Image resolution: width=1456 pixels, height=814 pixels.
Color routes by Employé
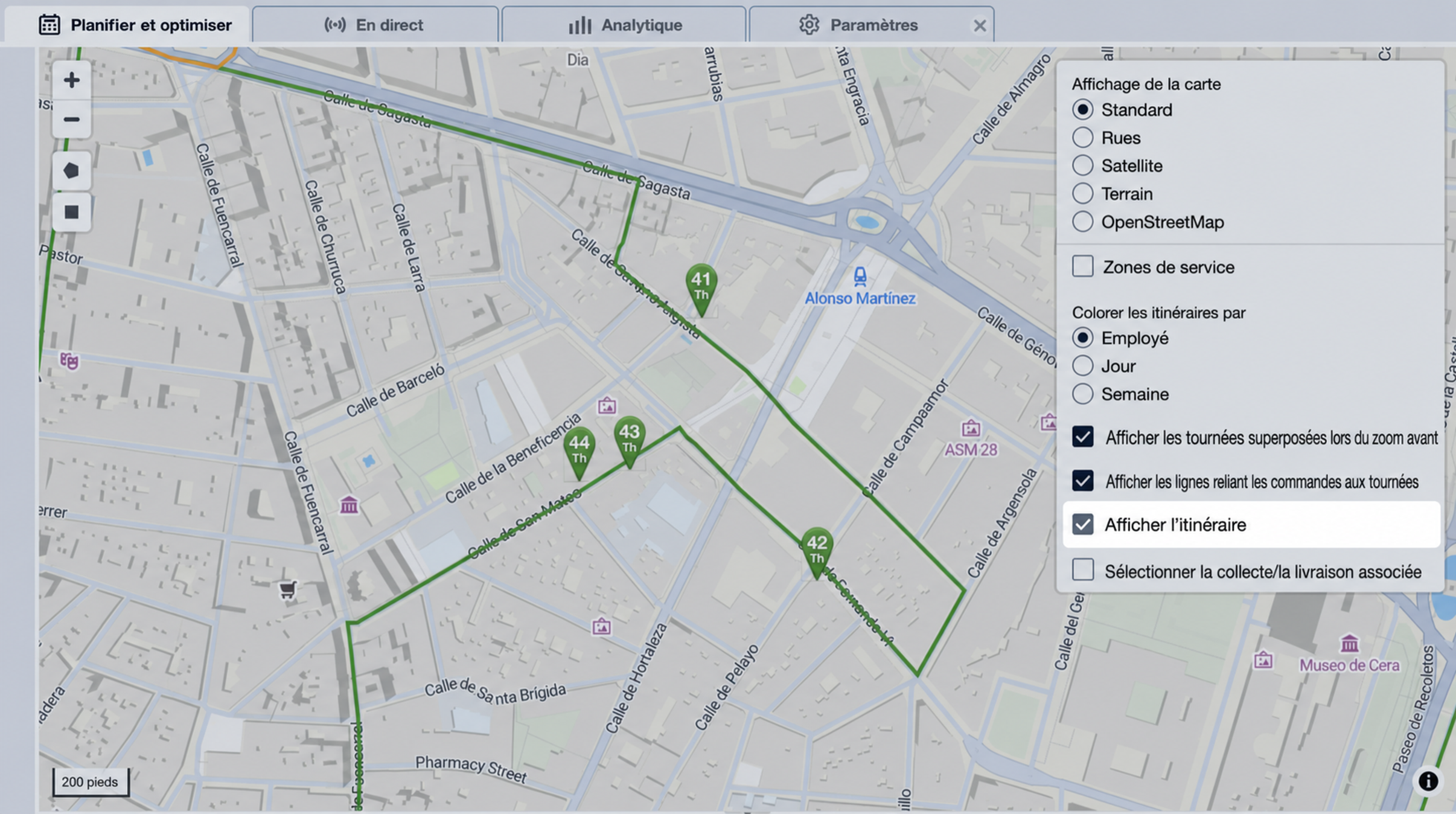(x=1082, y=338)
